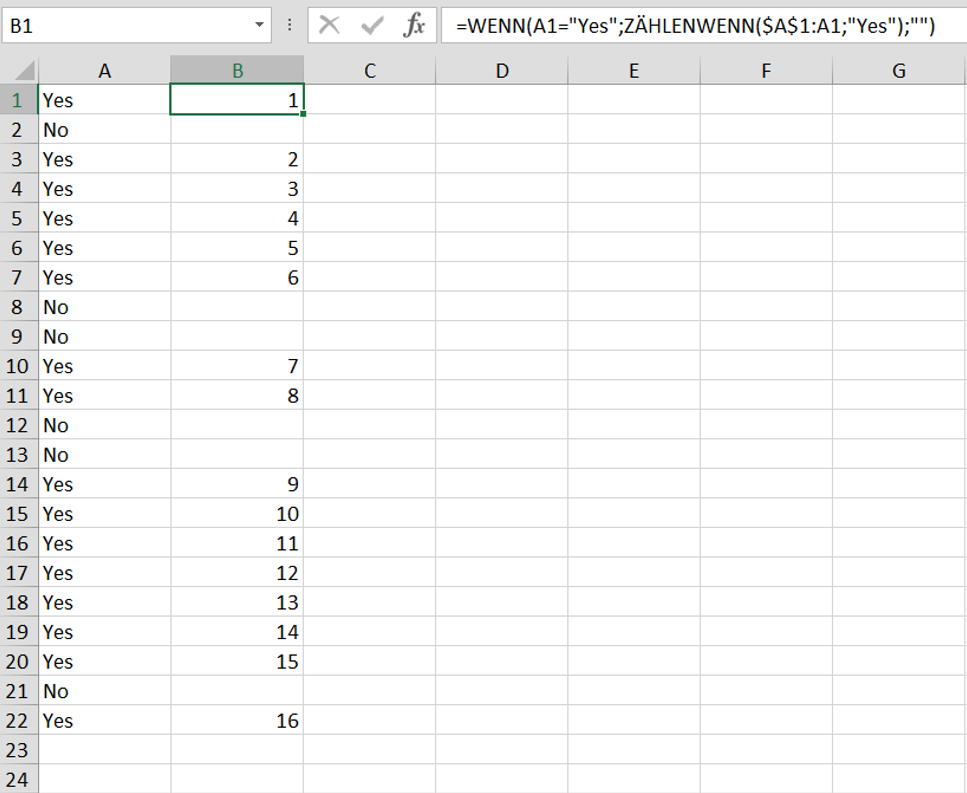
Task: Click cell B17 with value 12
Action: click(237, 573)
